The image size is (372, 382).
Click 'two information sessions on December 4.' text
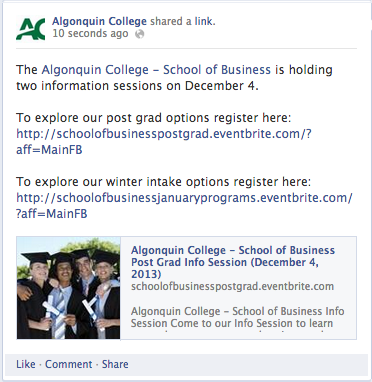[137, 86]
